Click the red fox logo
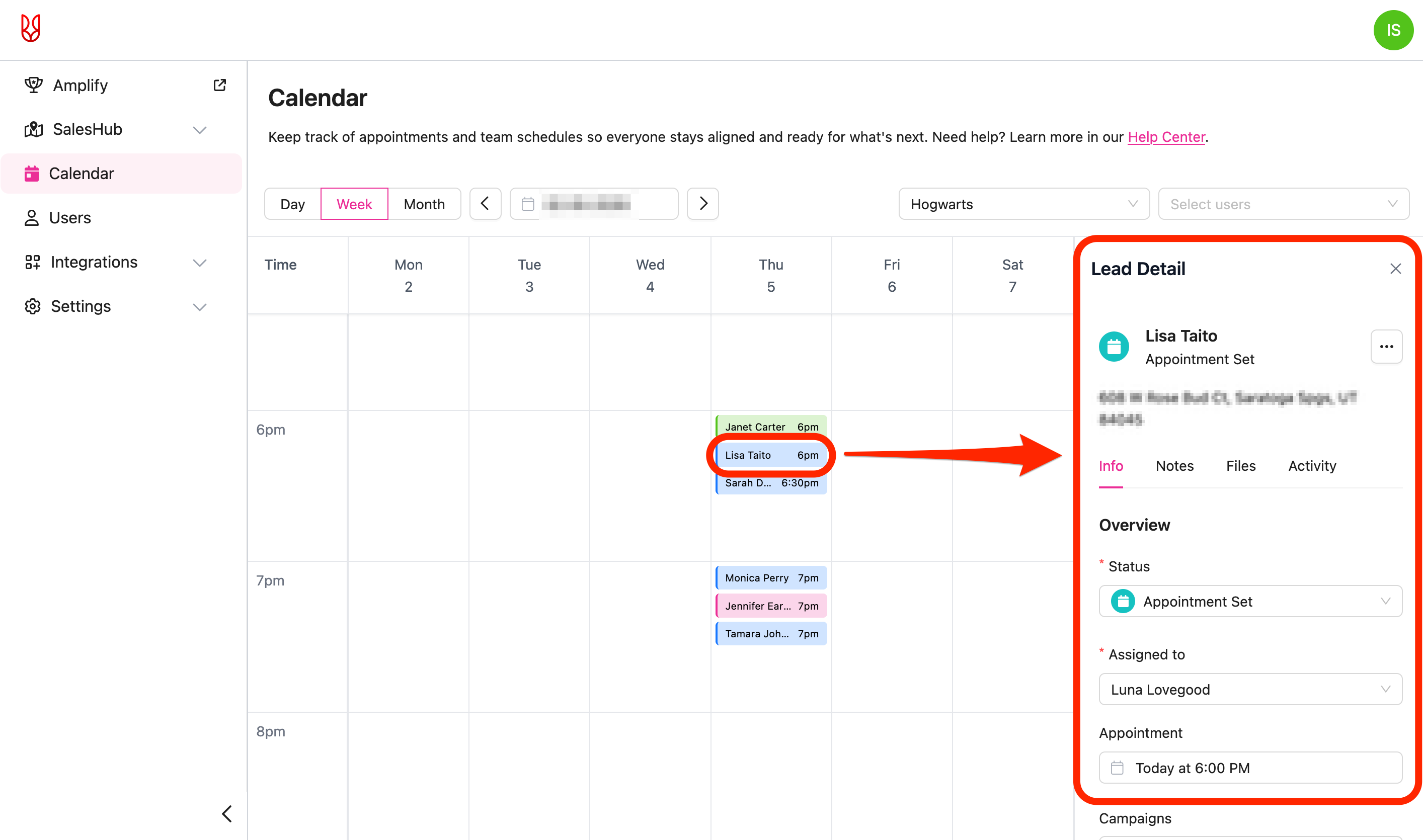1423x840 pixels. point(31,28)
